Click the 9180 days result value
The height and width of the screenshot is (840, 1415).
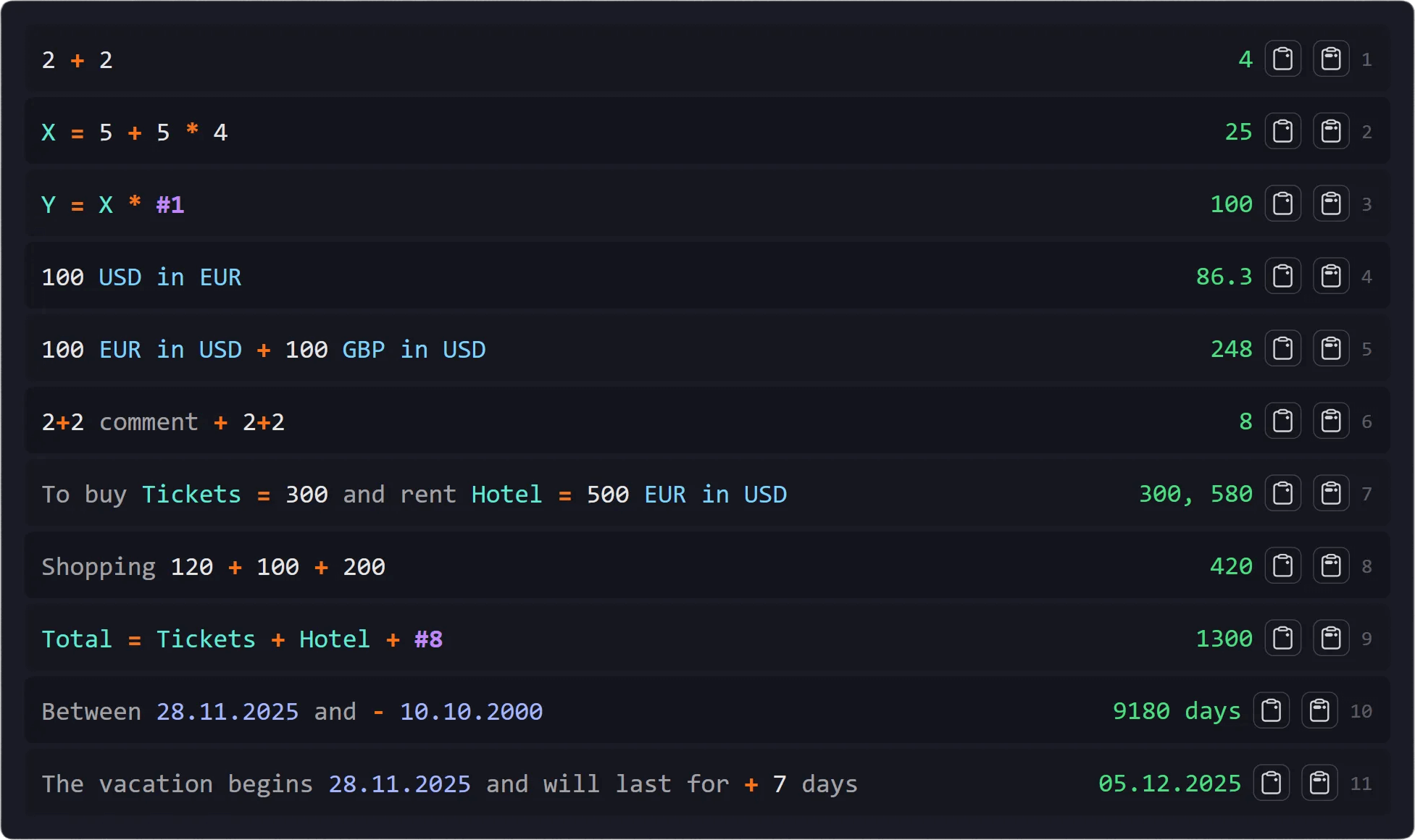point(1176,711)
